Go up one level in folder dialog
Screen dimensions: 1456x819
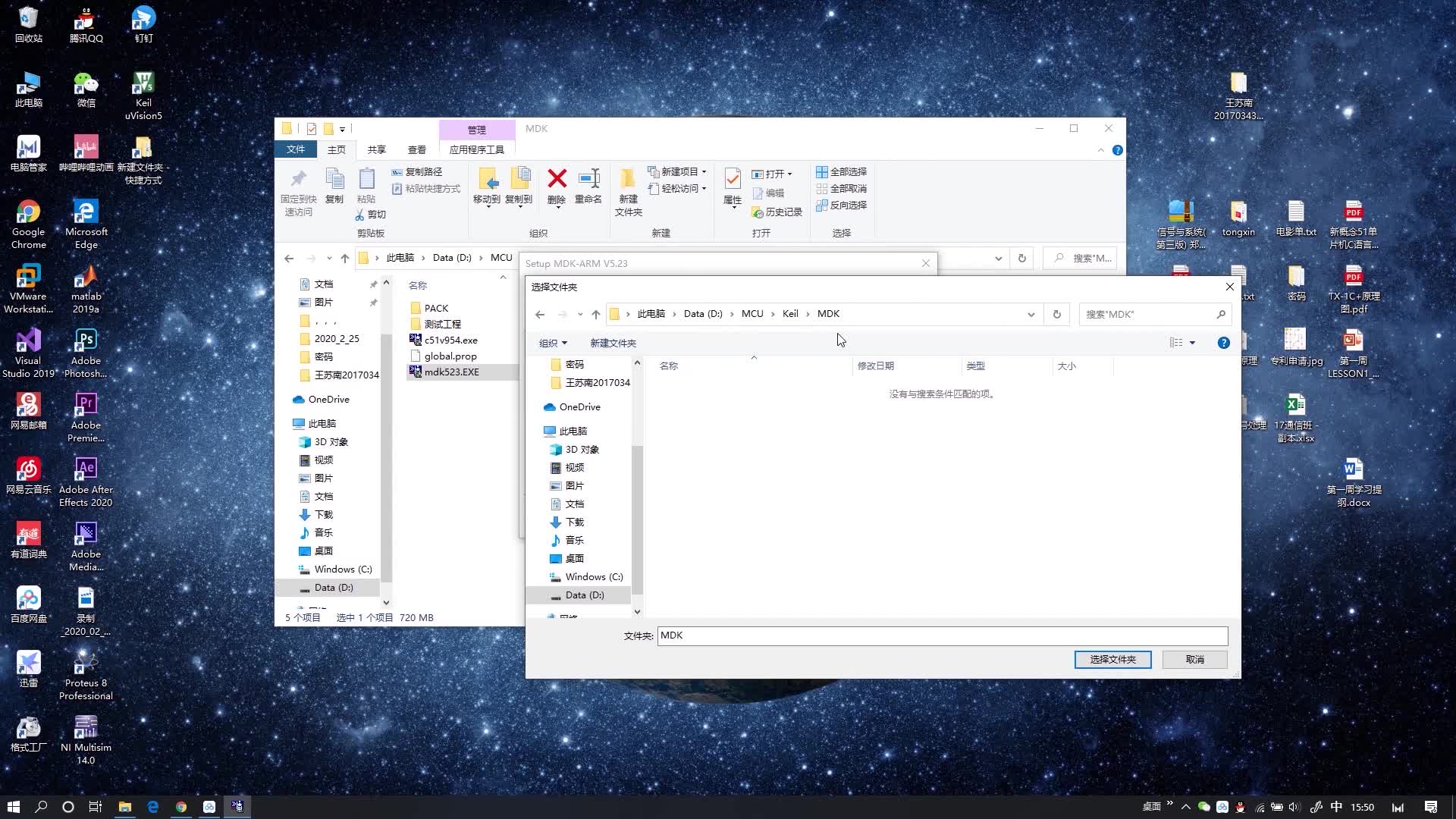coord(596,314)
